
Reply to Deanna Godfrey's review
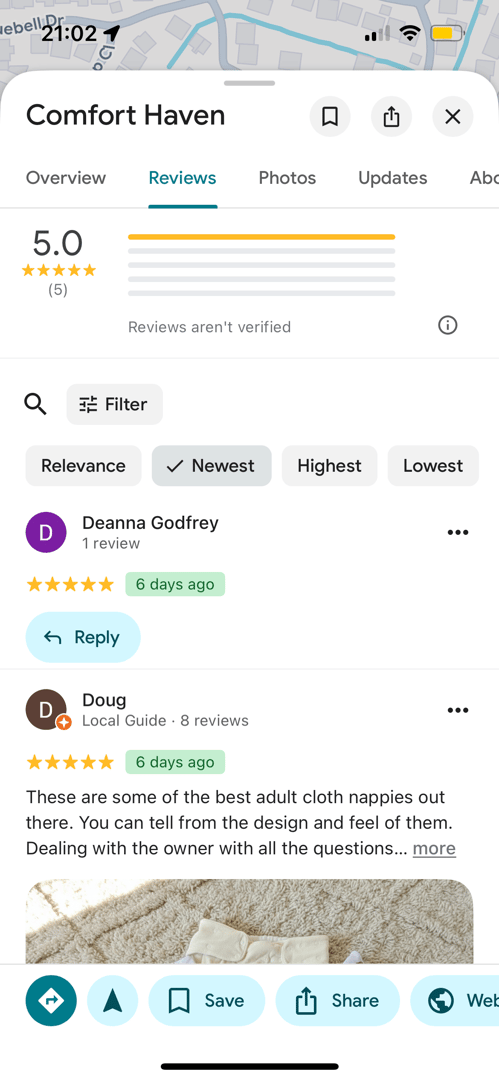point(83,637)
